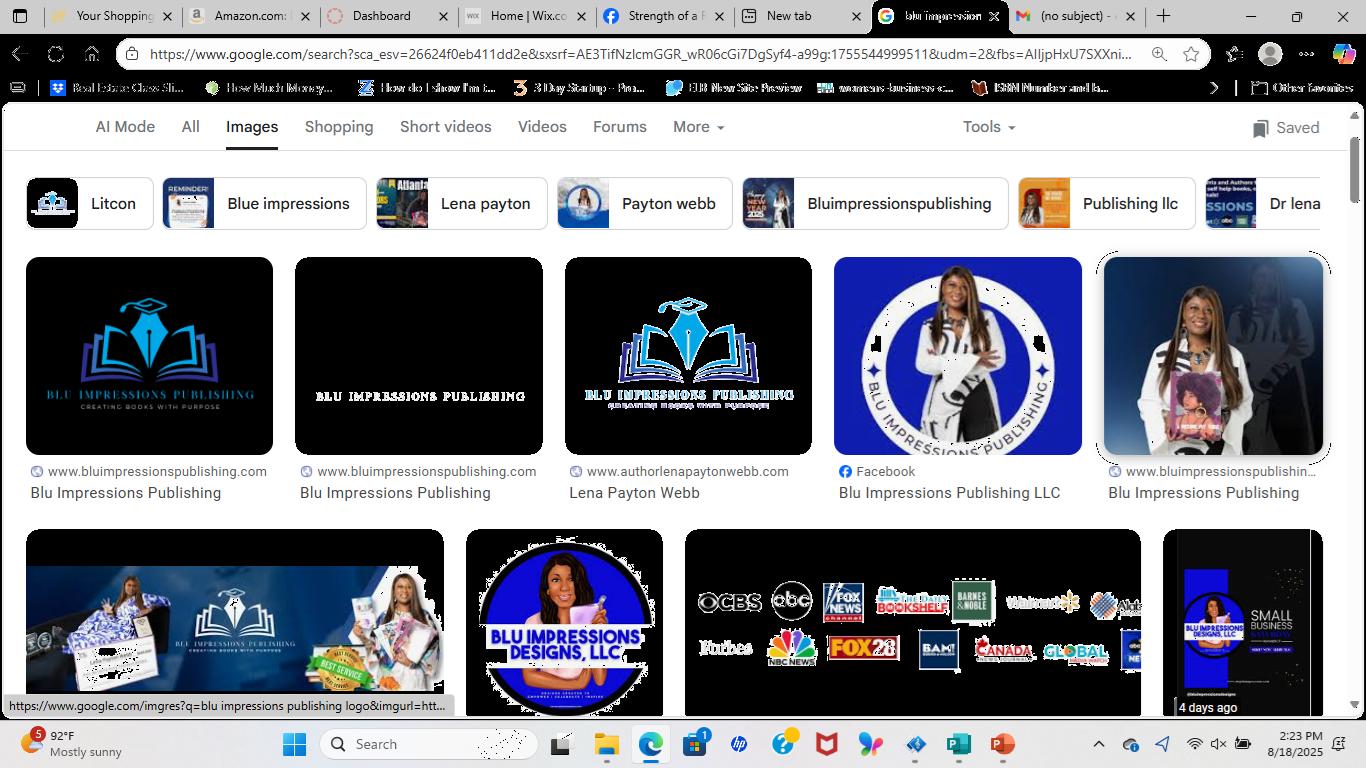This screenshot has width=1366, height=768.
Task: Open the Facebook circular logo image result
Action: coord(958,356)
